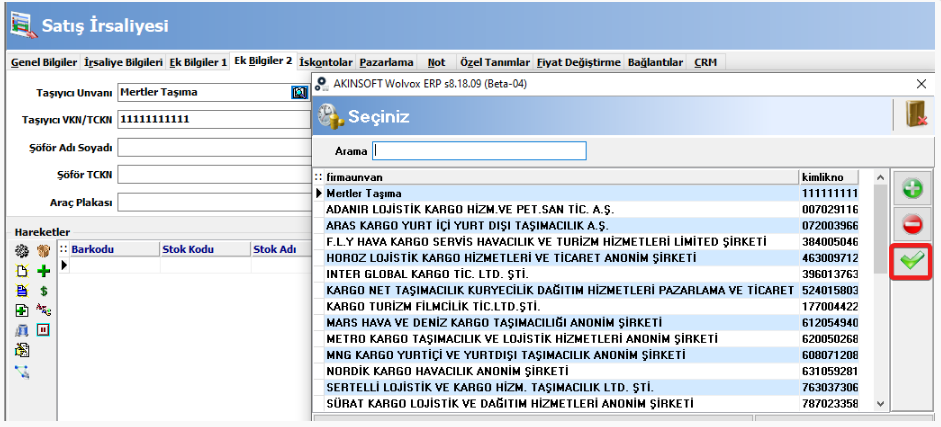This screenshot has height=427, width=941.
Task: Open carrier lookup icon beside Taşıyıcı Unvanı
Action: (299, 92)
